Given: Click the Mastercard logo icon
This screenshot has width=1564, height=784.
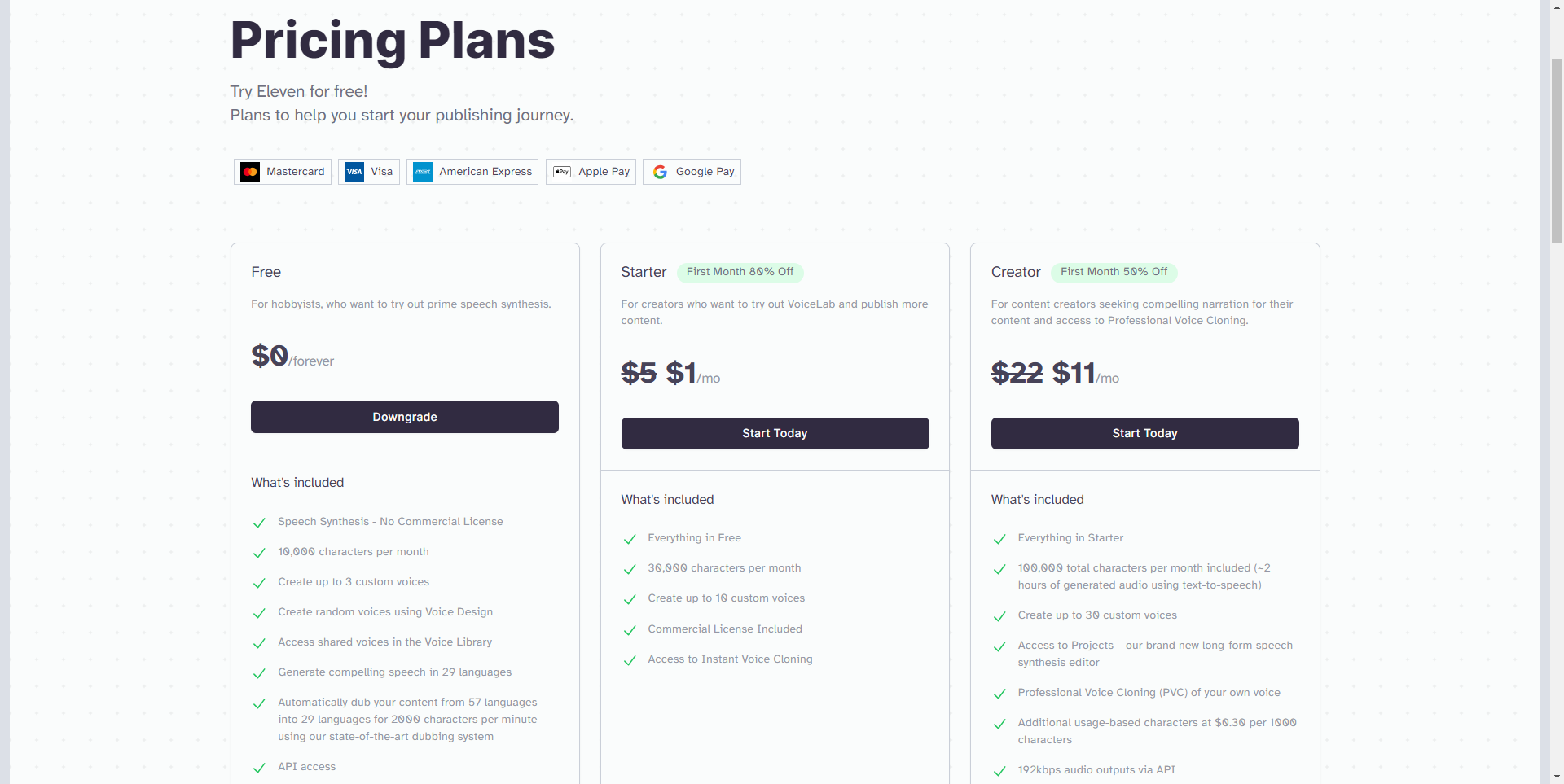Looking at the screenshot, I should (x=250, y=172).
